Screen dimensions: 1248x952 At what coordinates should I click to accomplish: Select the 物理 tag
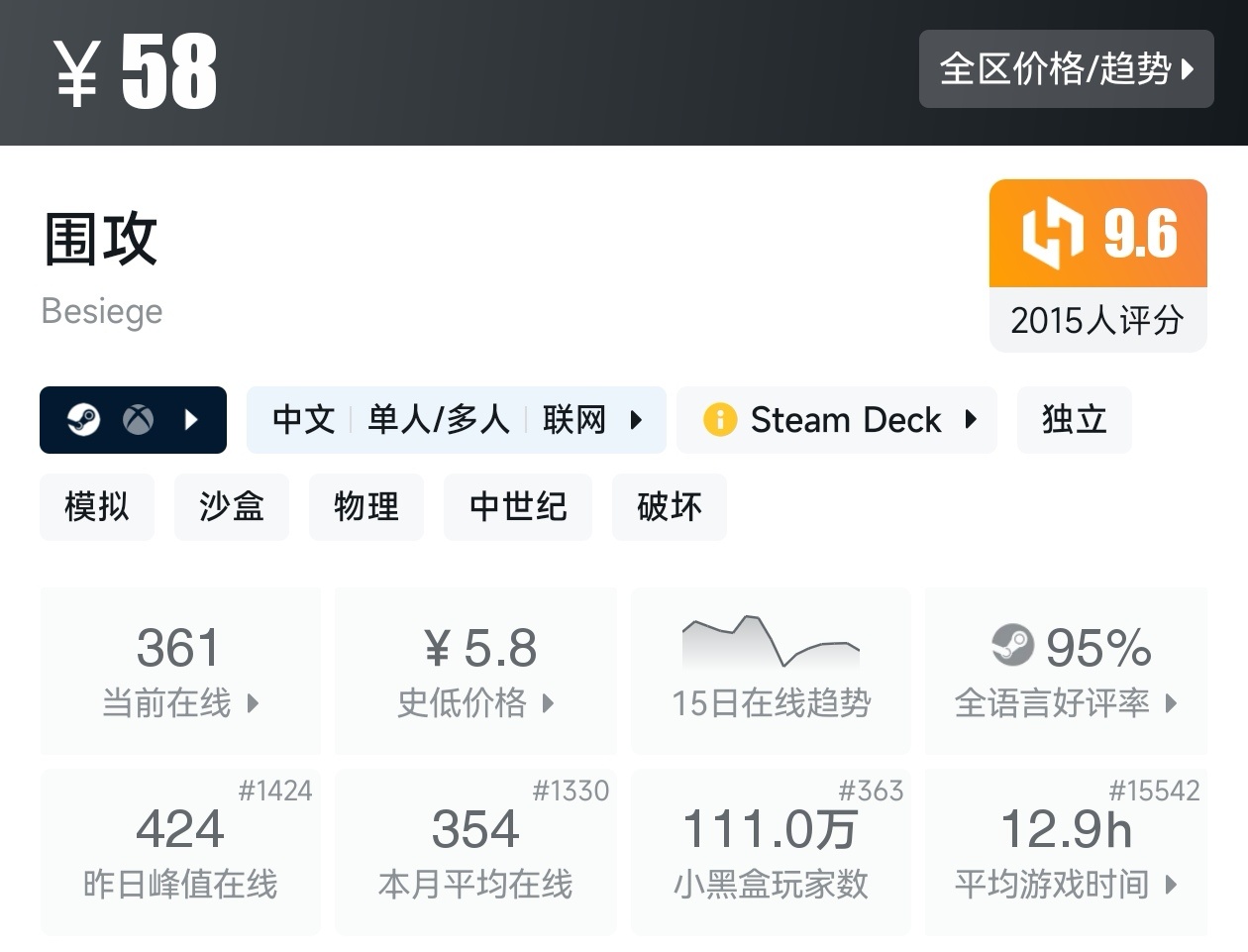366,507
